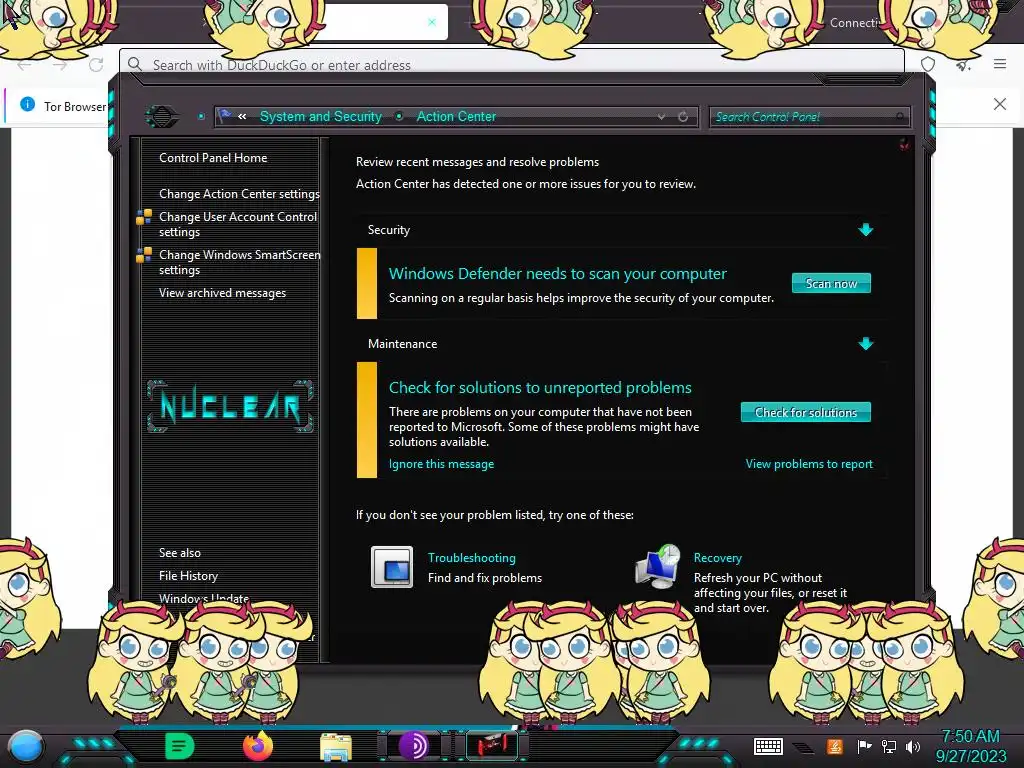The width and height of the screenshot is (1024, 768).
Task: Click the Action Center flag icon in address bar
Action: pos(225,116)
